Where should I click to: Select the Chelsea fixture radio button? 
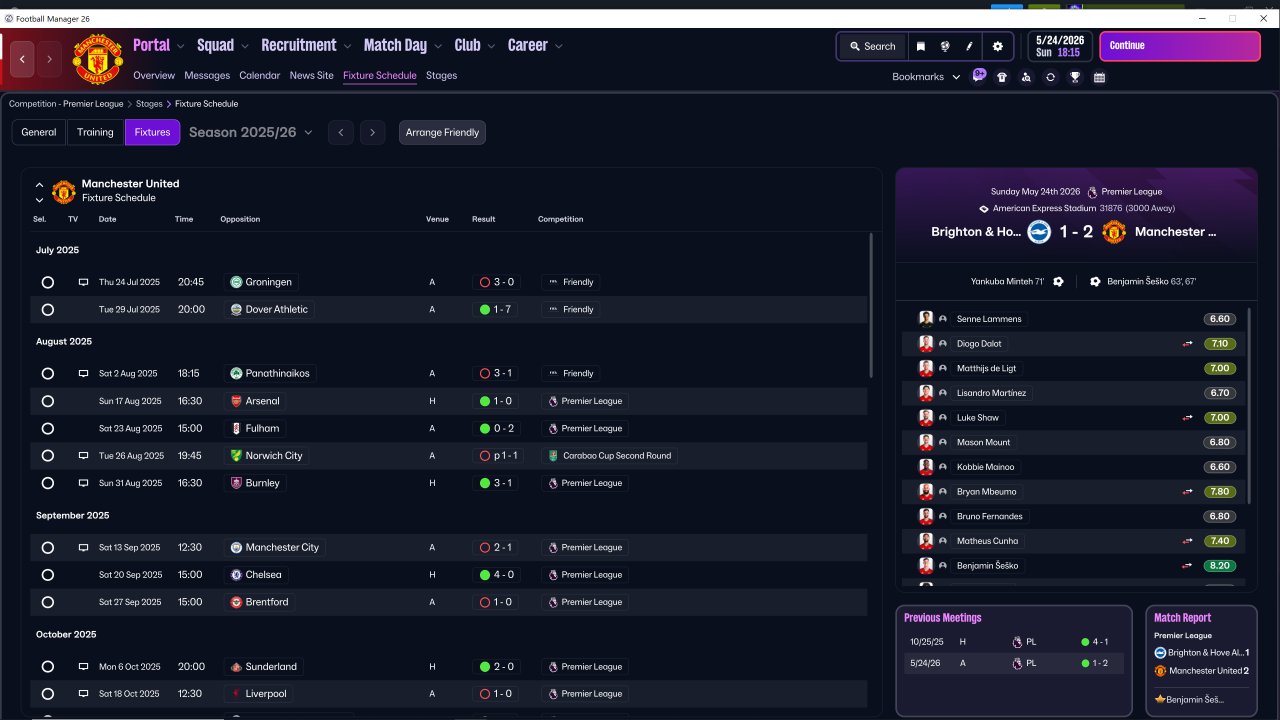coord(47,575)
